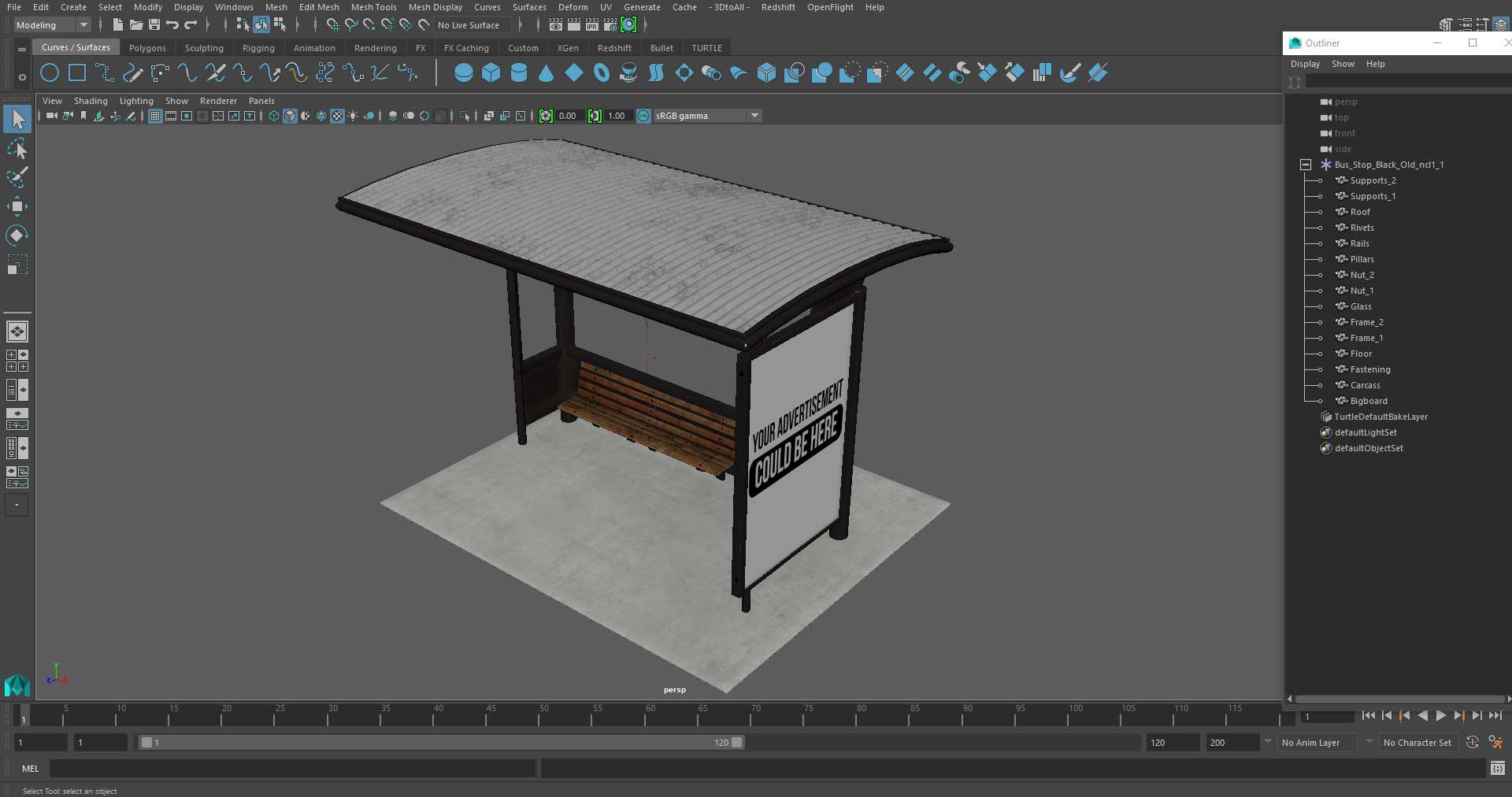Click the MEL command line input
Viewport: 1512px width, 797px height.
pos(293,769)
